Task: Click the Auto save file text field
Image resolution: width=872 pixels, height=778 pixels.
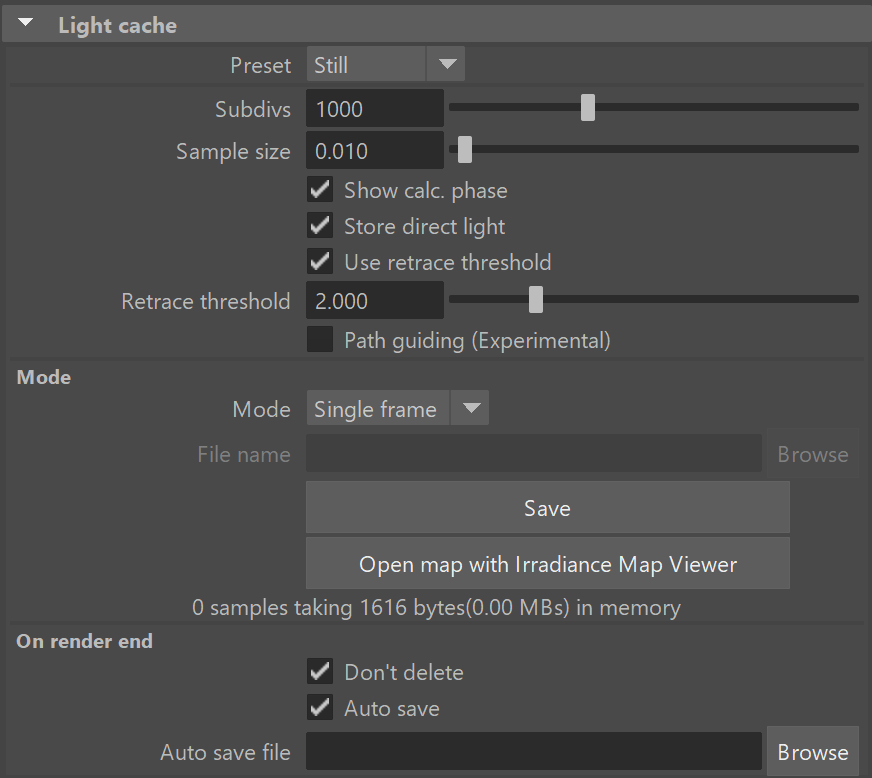Action: (x=534, y=751)
